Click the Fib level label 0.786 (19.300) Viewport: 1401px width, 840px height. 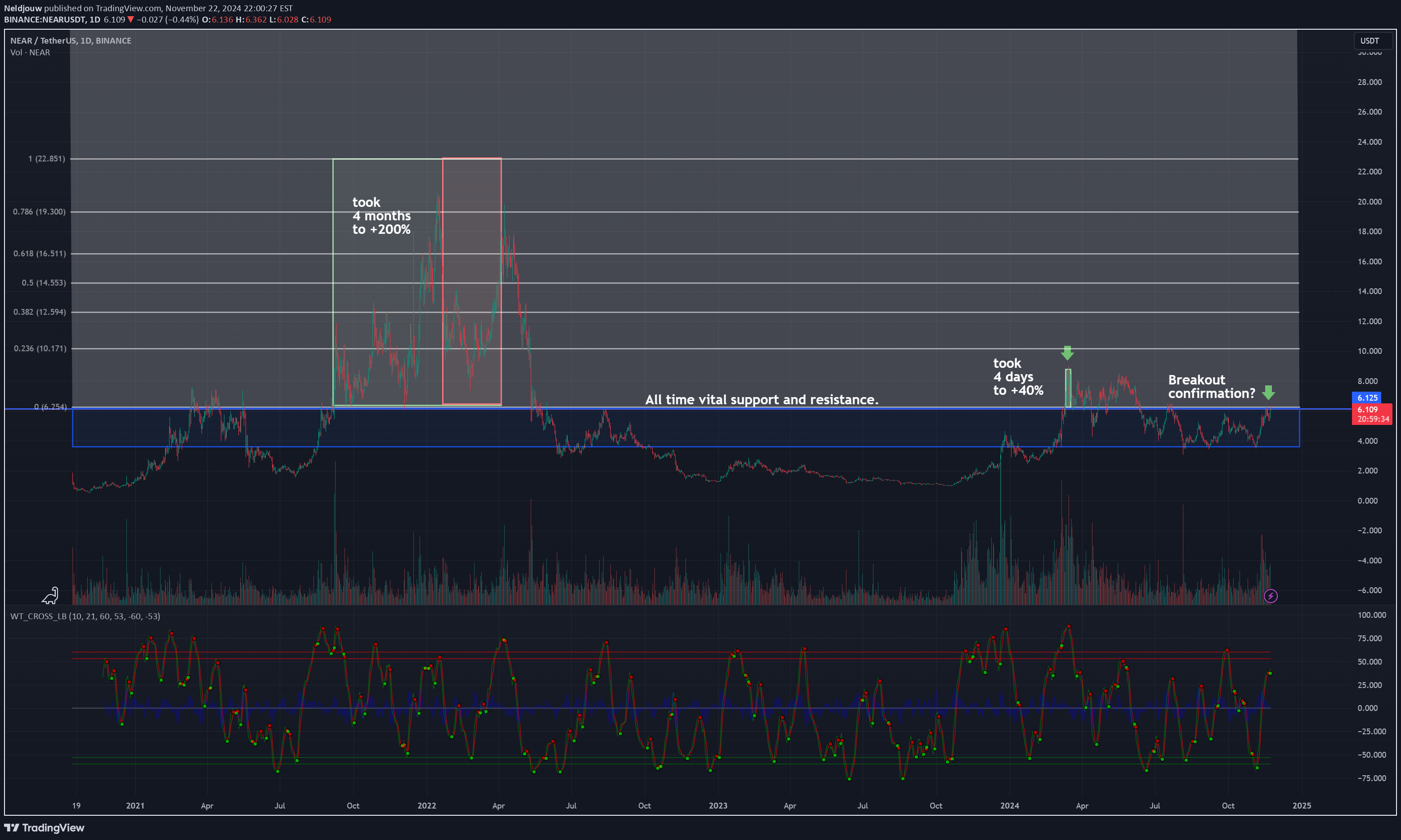pos(39,212)
